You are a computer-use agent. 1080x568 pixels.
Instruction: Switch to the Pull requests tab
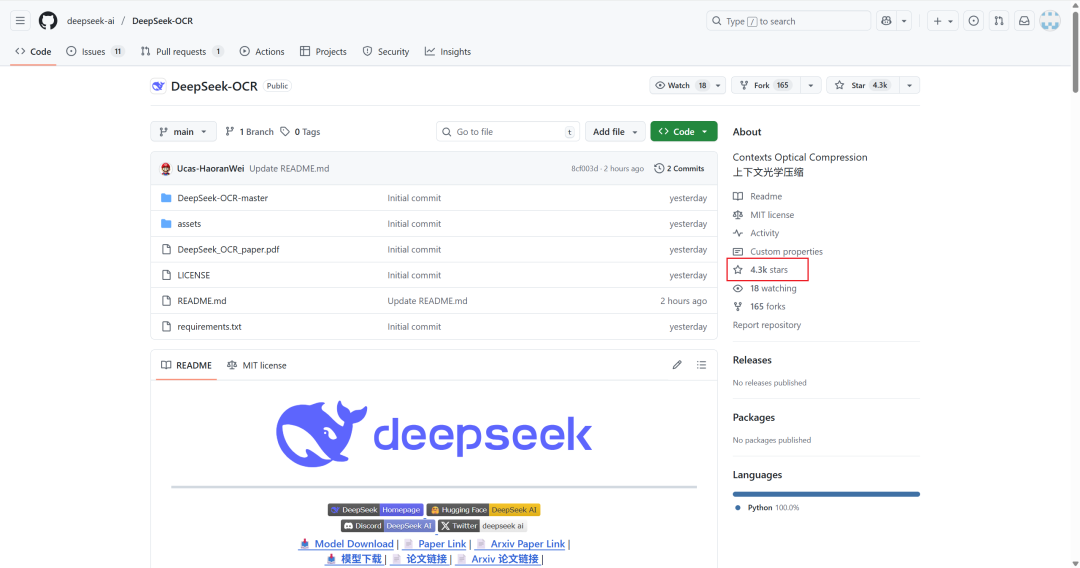(182, 52)
